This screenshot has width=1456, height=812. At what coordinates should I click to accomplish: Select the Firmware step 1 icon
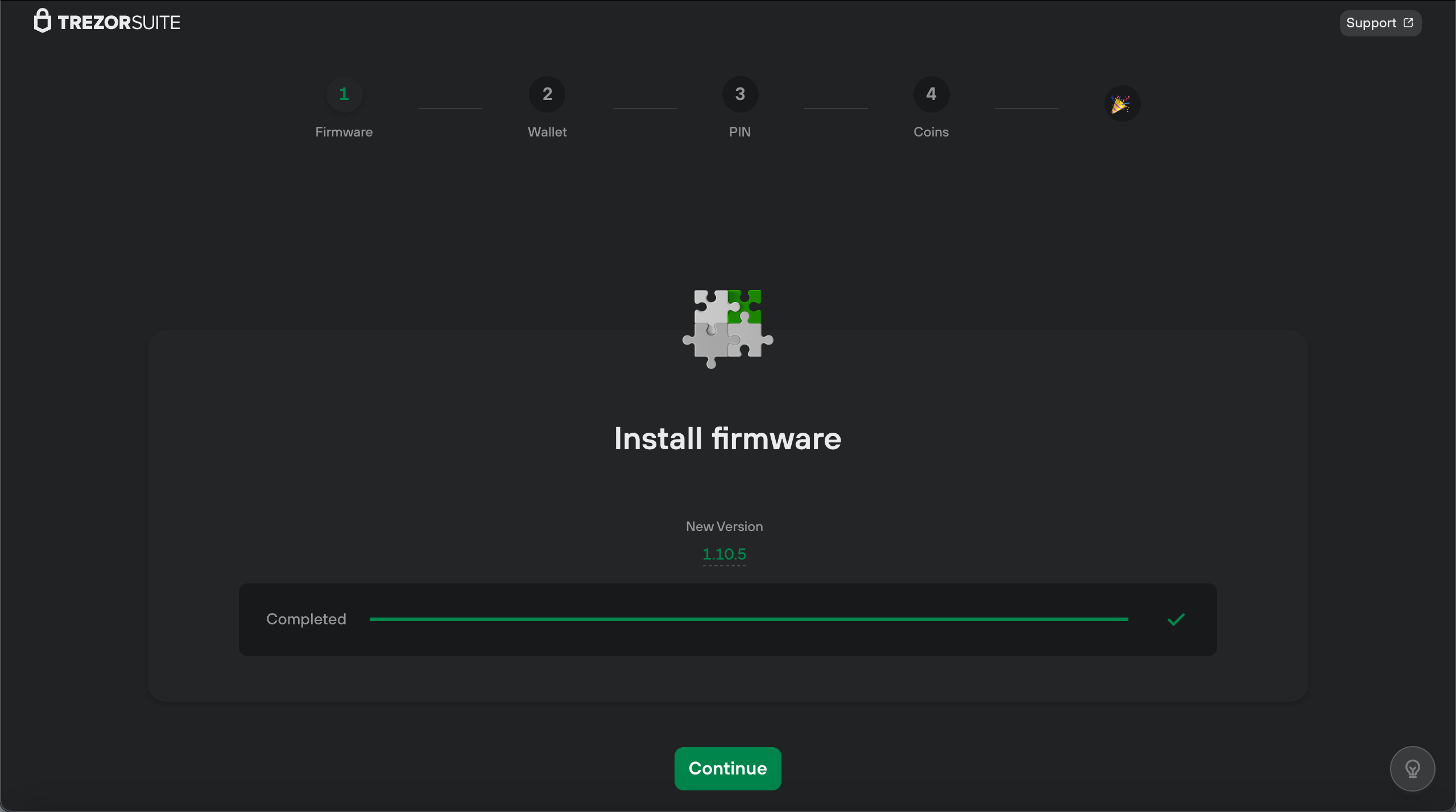click(344, 94)
